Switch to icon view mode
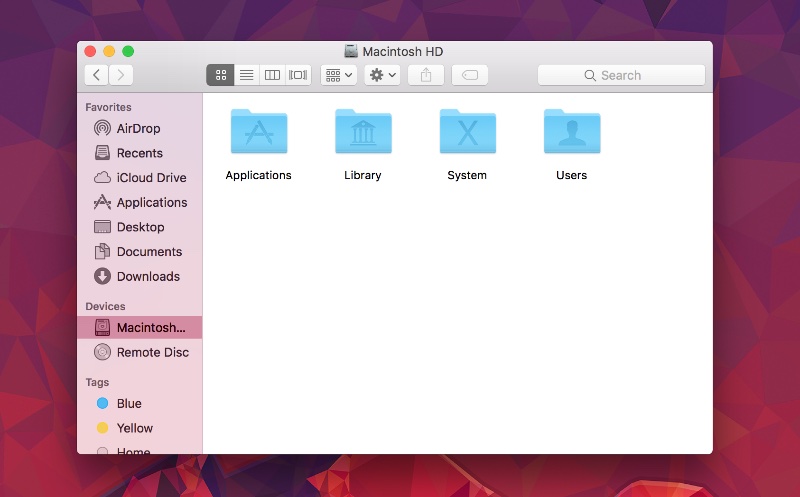 click(x=220, y=75)
